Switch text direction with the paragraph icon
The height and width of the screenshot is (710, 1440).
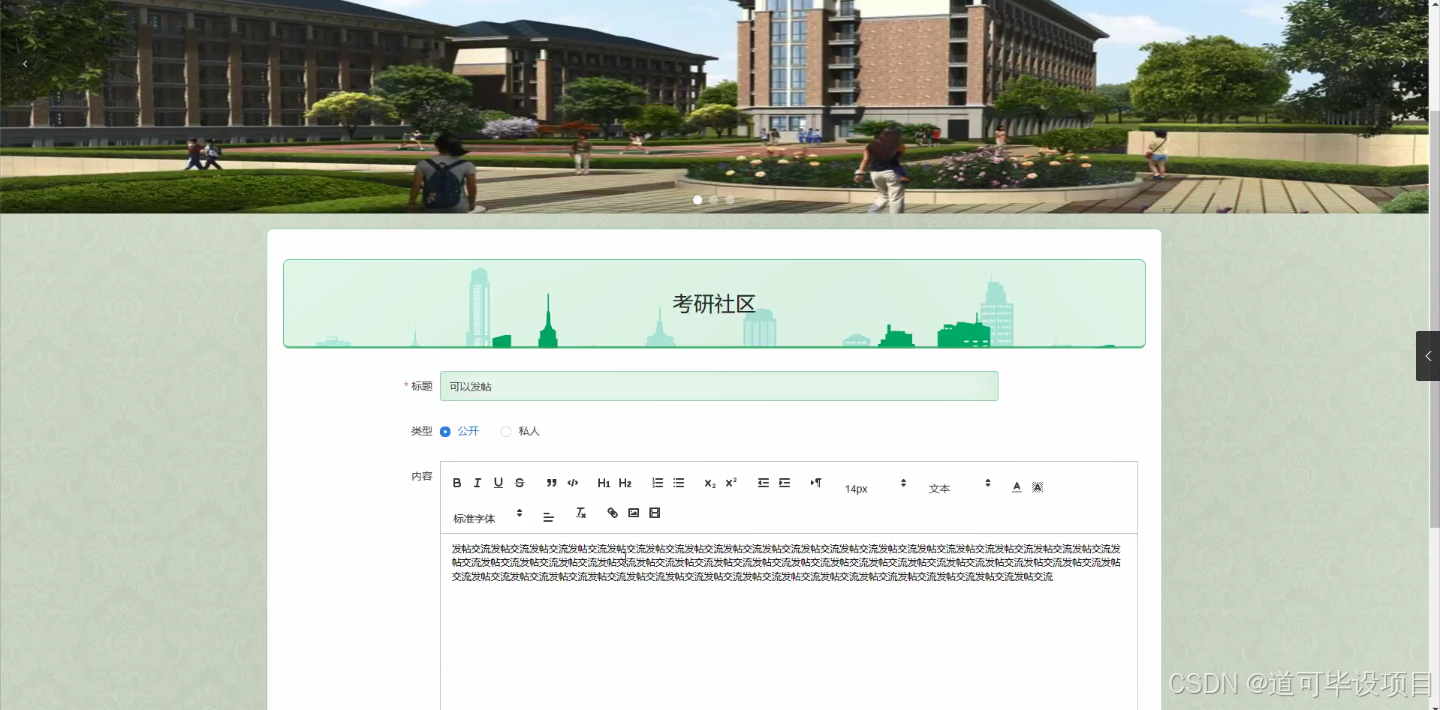816,483
